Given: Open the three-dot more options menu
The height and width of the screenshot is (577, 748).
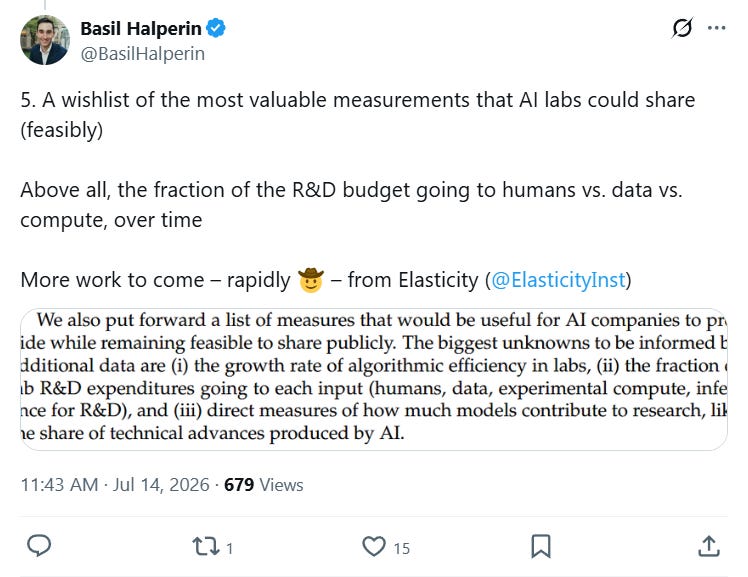Looking at the screenshot, I should click(x=717, y=28).
